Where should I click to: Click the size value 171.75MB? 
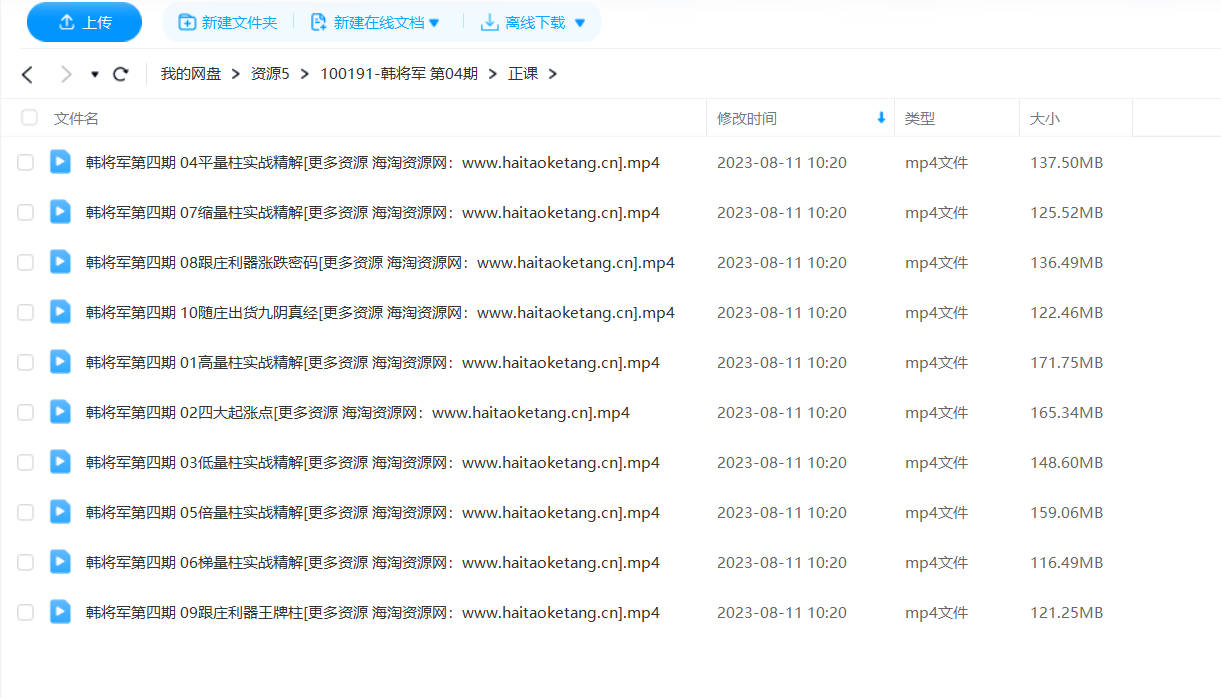pyautogui.click(x=1067, y=362)
